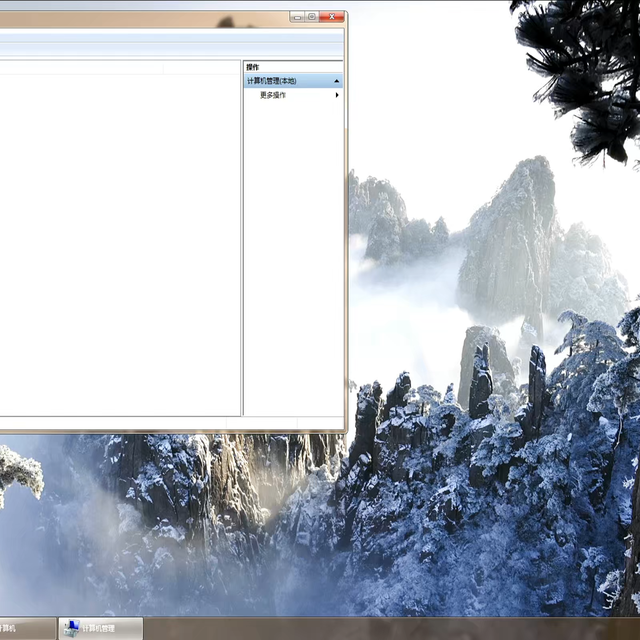Viewport: 640px width, 640px height.
Task: Maximize the 计算机管理 window
Action: [312, 17]
